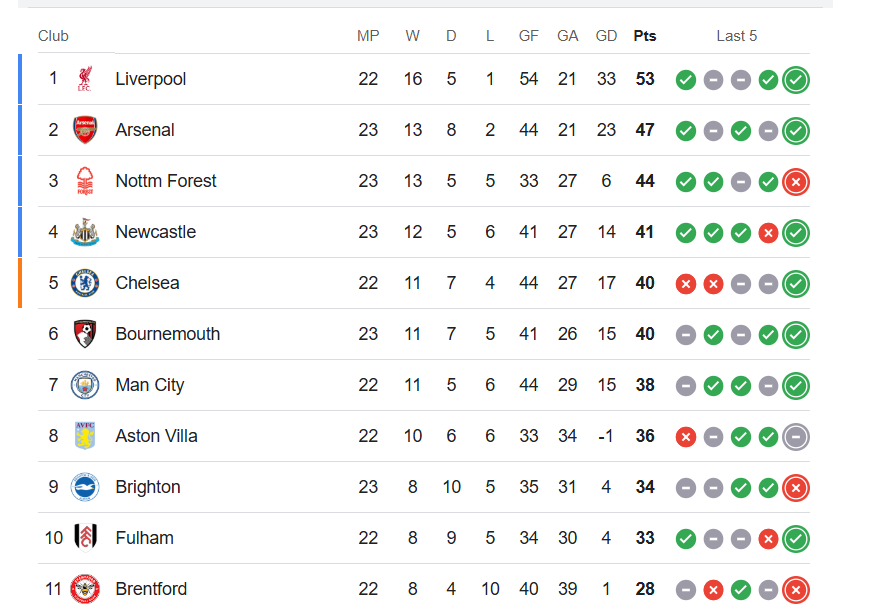This screenshot has width=871, height=614.
Task: Click the Last 5 column header
Action: 737,36
